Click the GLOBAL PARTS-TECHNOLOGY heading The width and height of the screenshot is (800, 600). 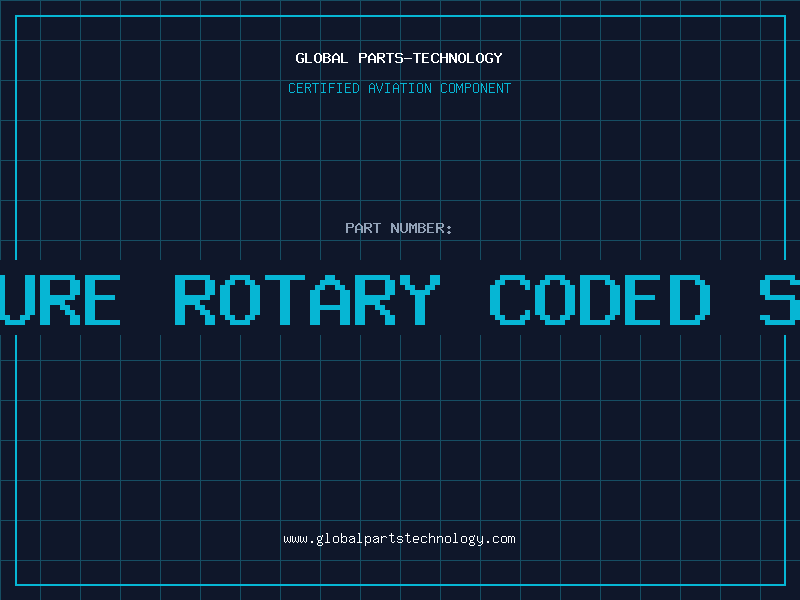tap(399, 58)
